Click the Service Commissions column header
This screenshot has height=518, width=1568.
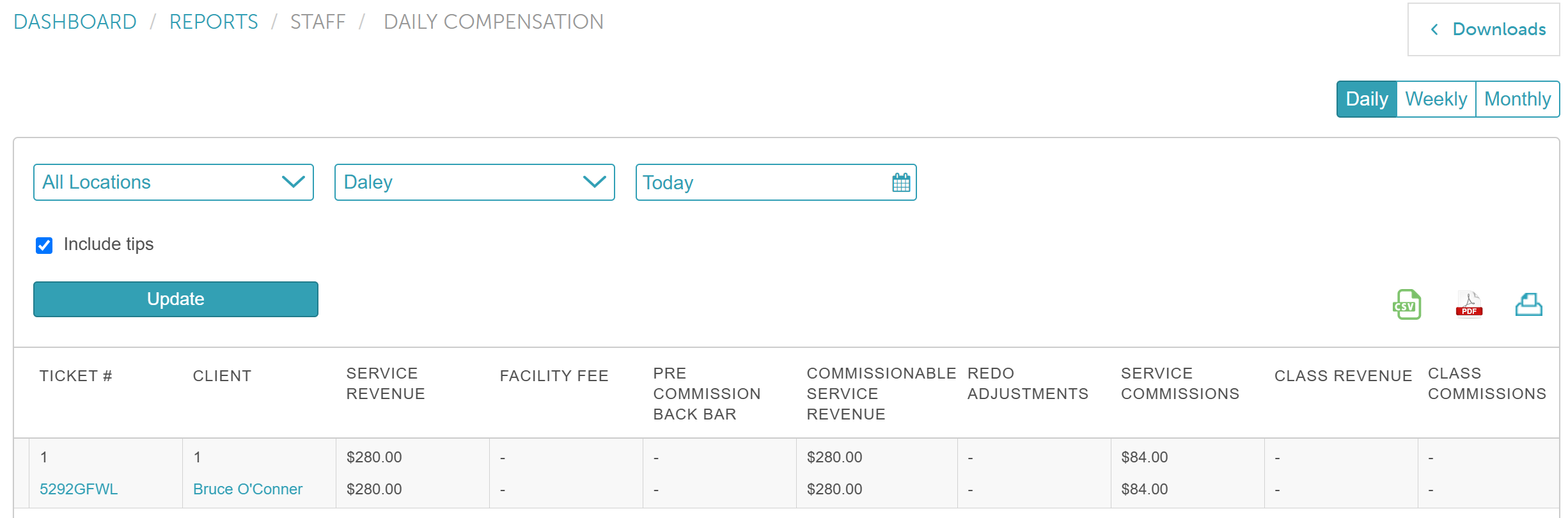1180,384
